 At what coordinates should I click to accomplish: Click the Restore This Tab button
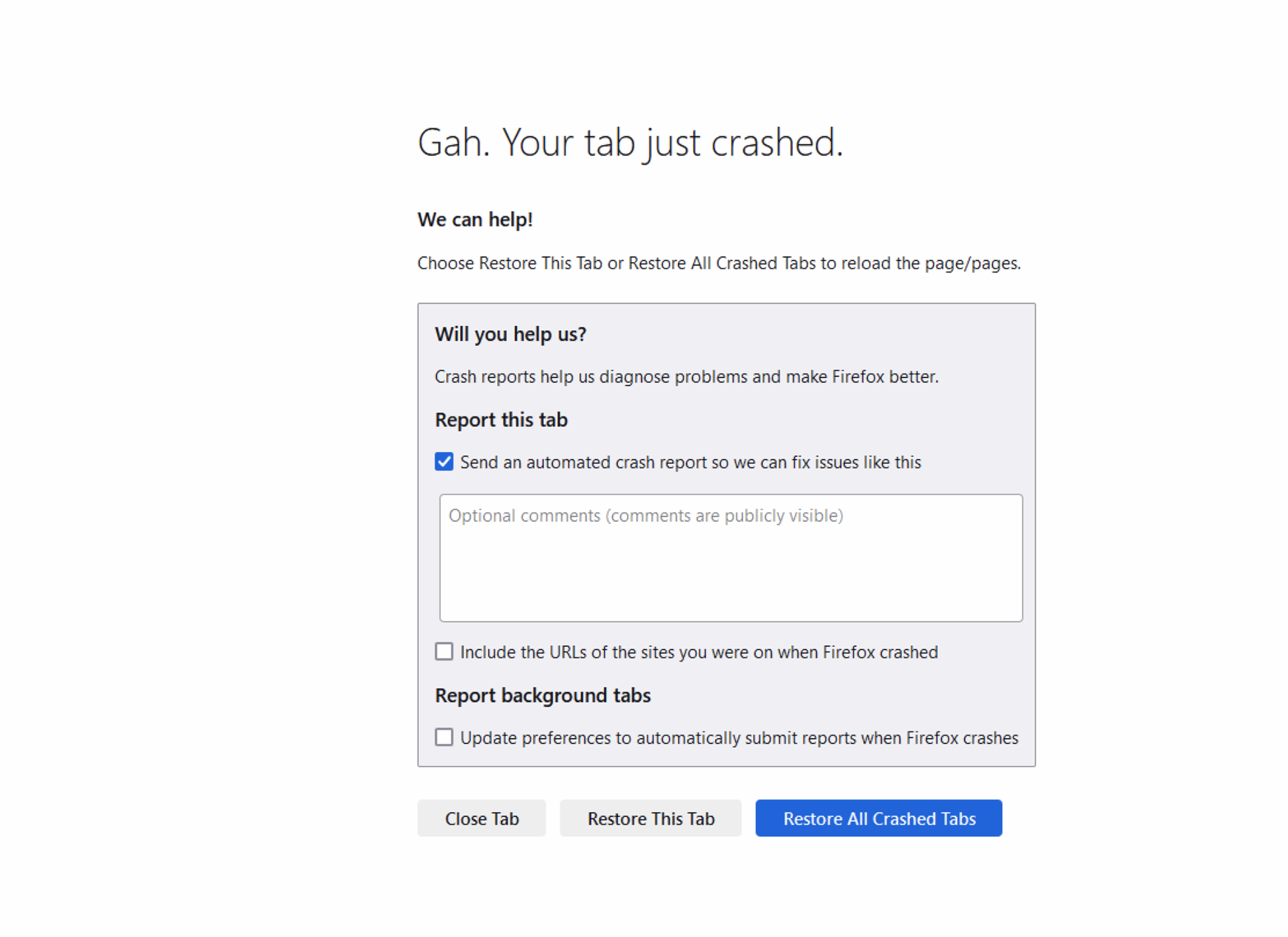651,819
